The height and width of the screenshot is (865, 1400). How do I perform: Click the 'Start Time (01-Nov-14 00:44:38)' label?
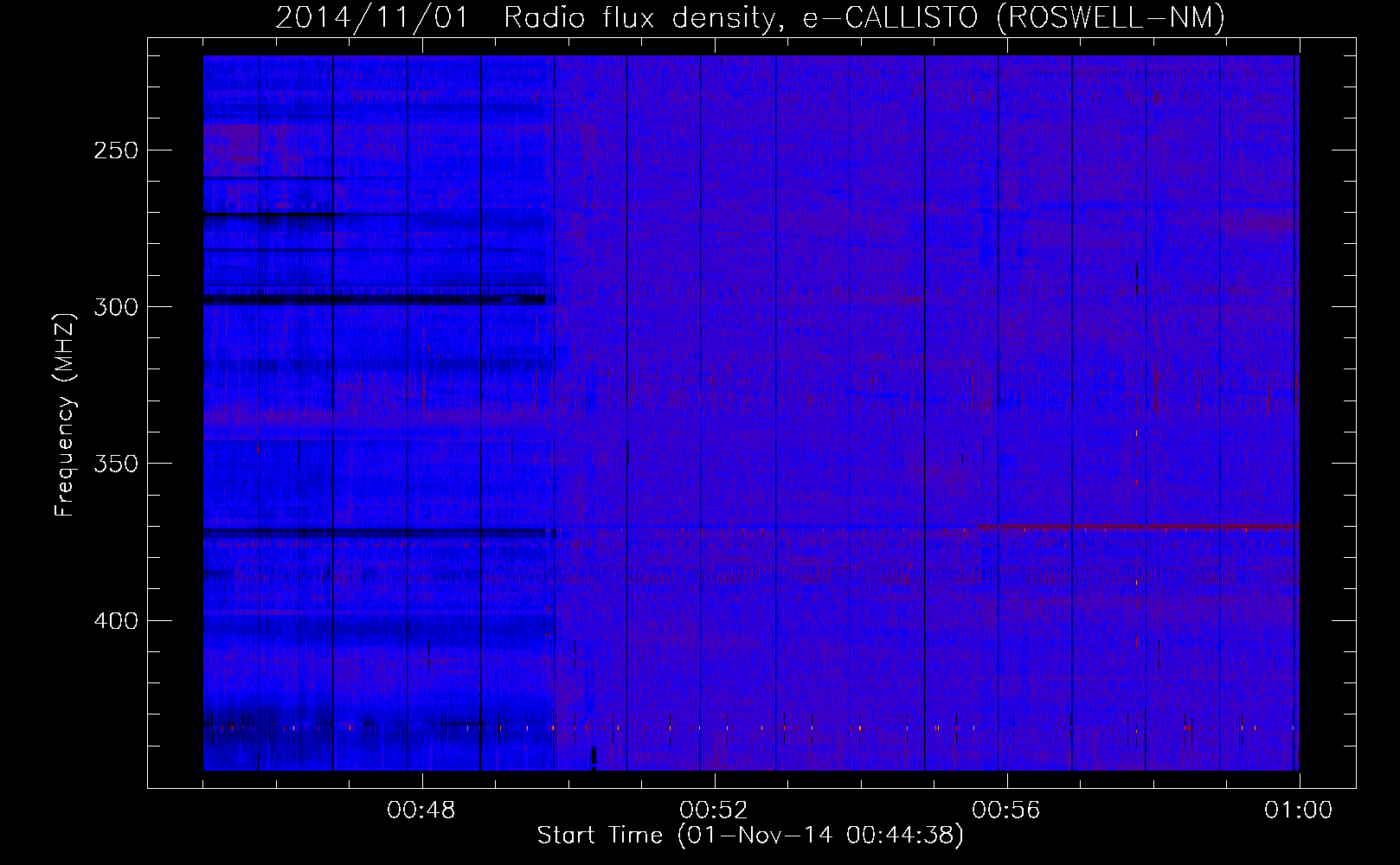750,836
